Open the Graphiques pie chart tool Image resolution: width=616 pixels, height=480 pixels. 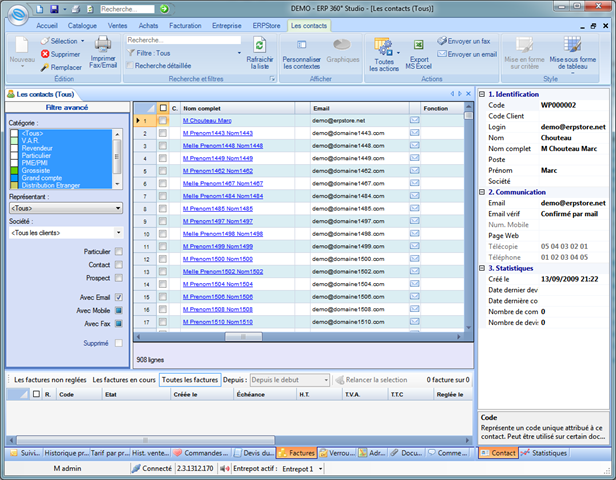[x=342, y=45]
